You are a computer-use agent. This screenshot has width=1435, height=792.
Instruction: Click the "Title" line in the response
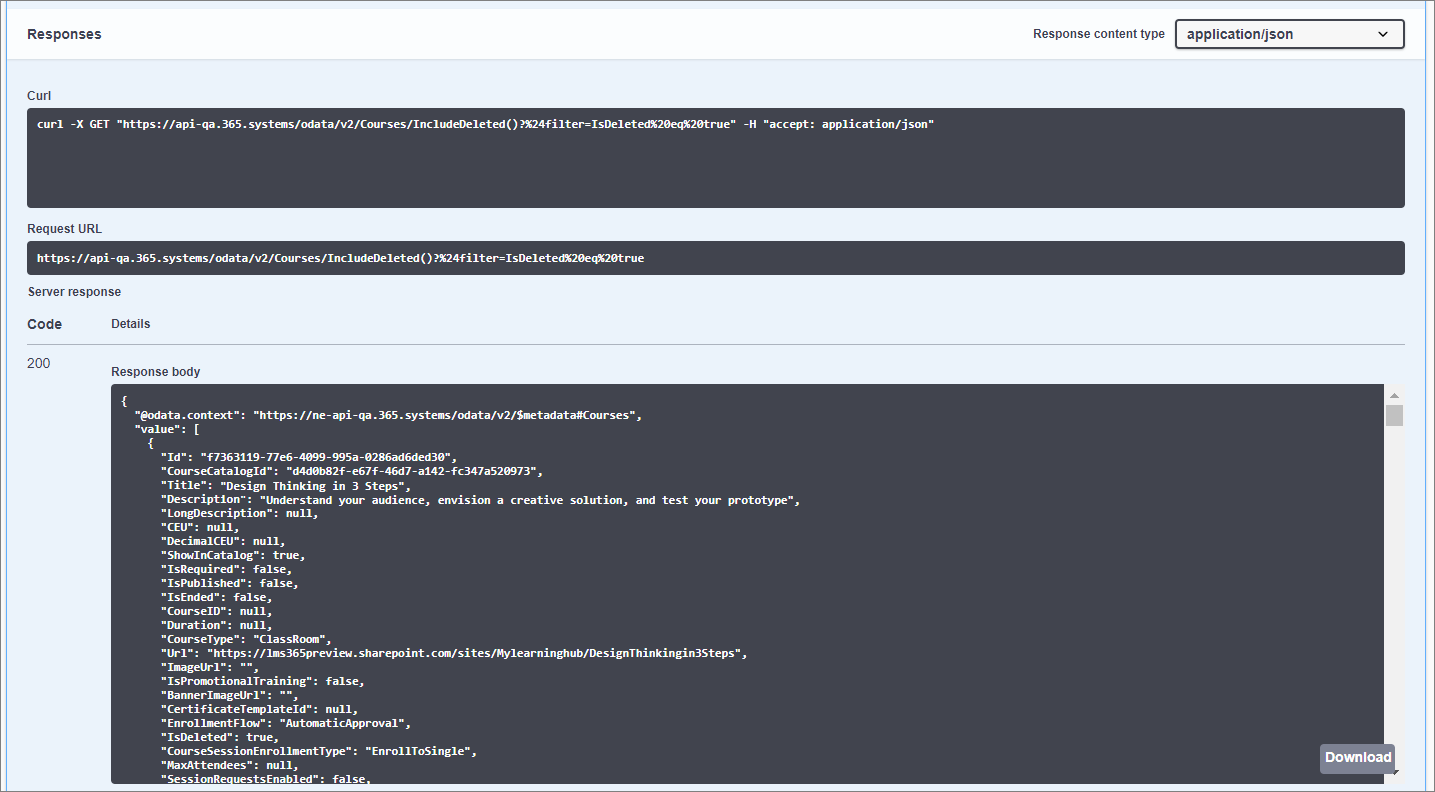click(286, 485)
